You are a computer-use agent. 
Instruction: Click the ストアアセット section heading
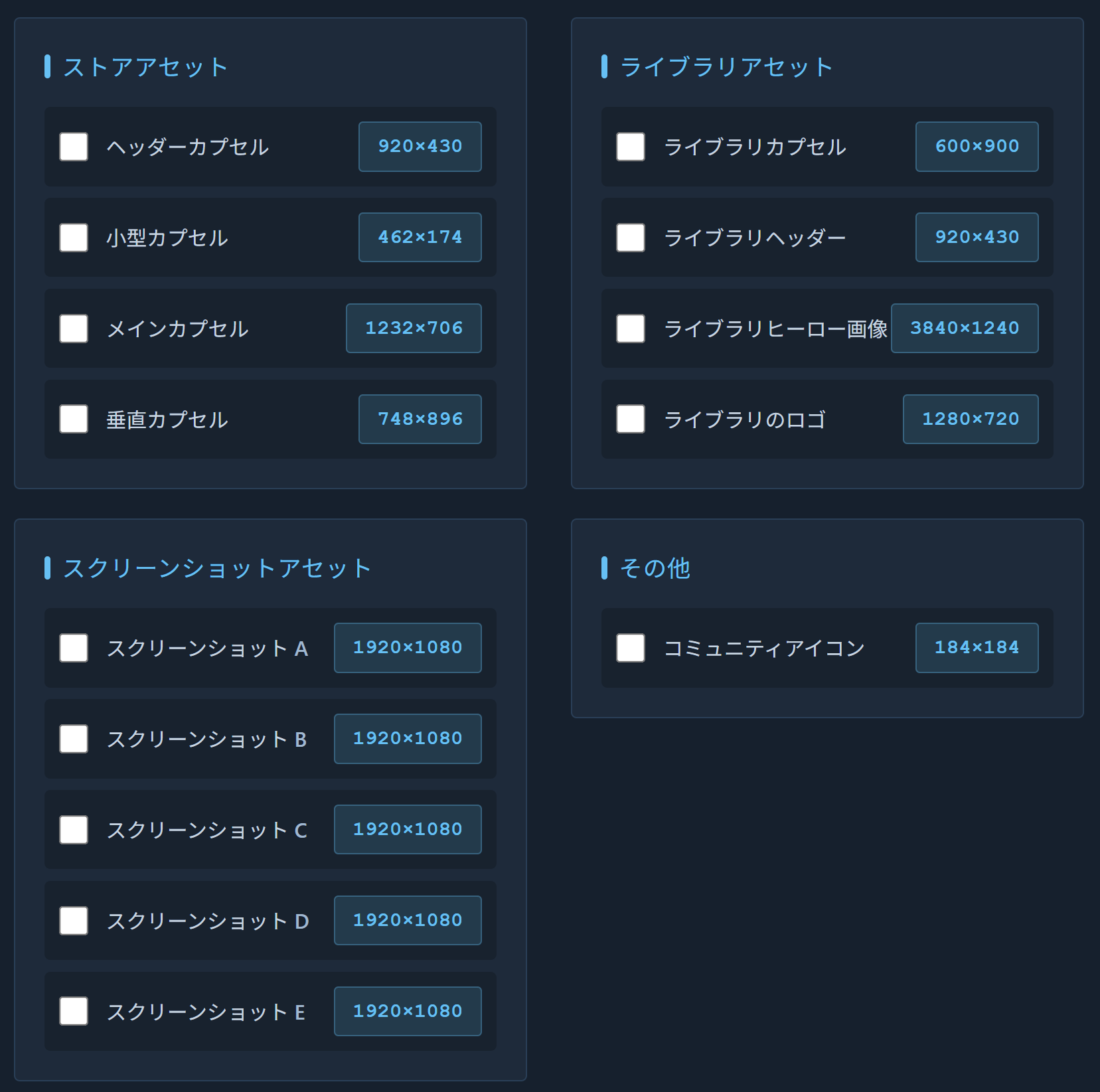click(x=145, y=67)
